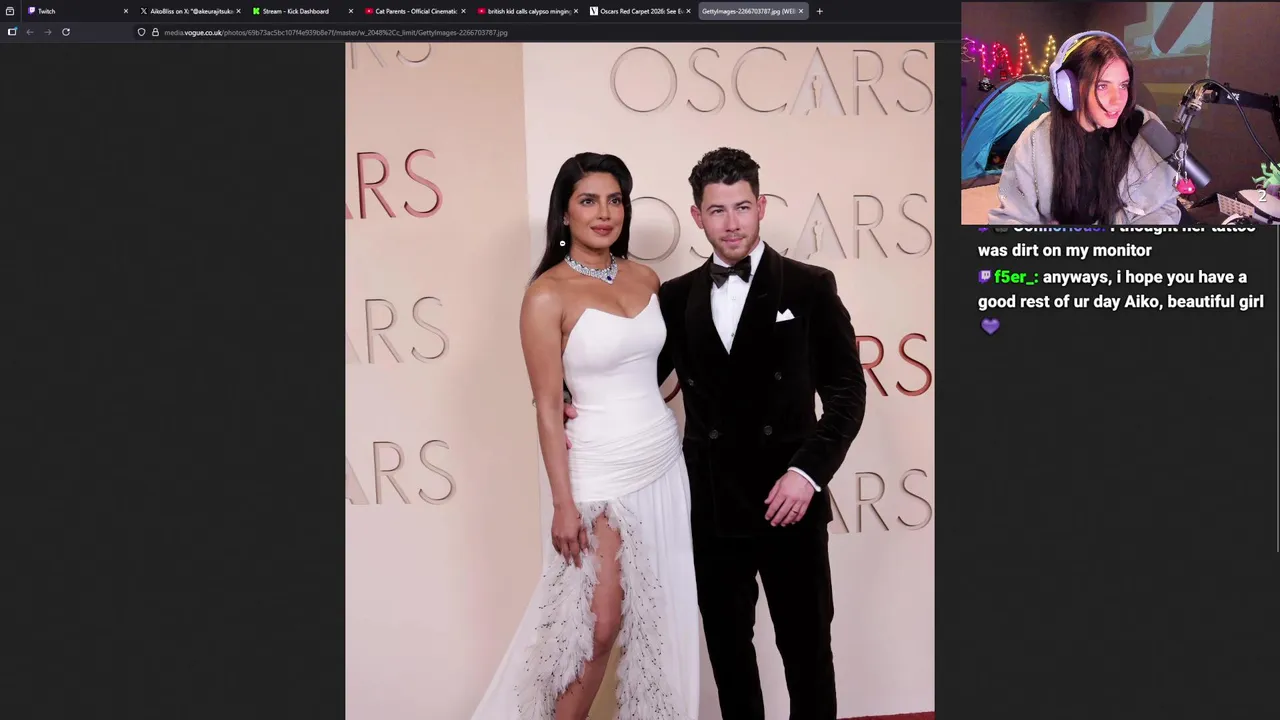Click chat text 'was dirt on my monitor'
Viewport: 1280px width, 720px height.
[1065, 250]
